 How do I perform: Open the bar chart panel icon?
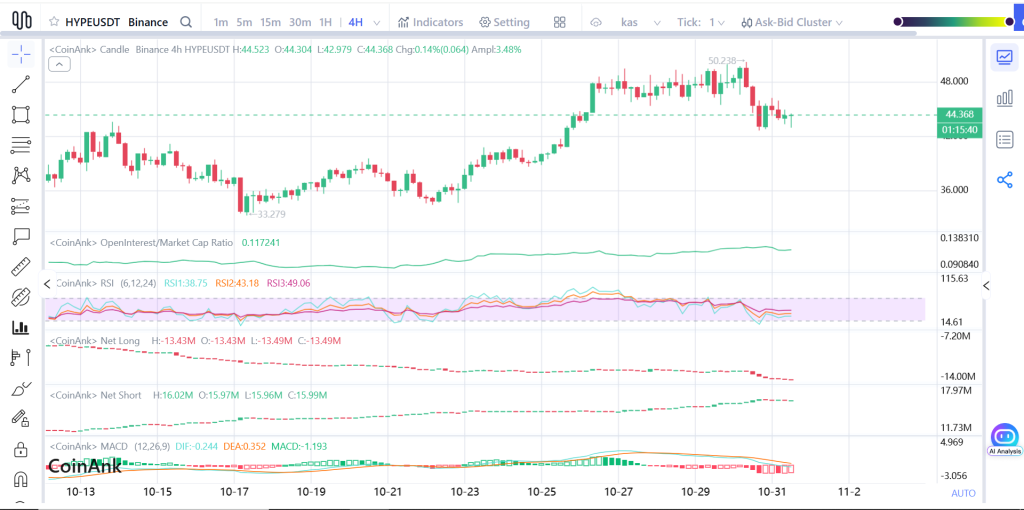click(x=1005, y=98)
